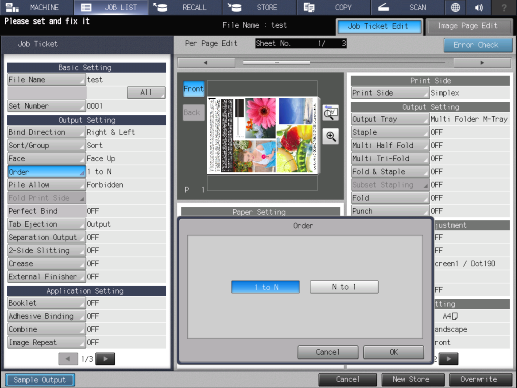Click the flower page preview thumbnail
This screenshot has width=517, height=388.
click(x=262, y=135)
